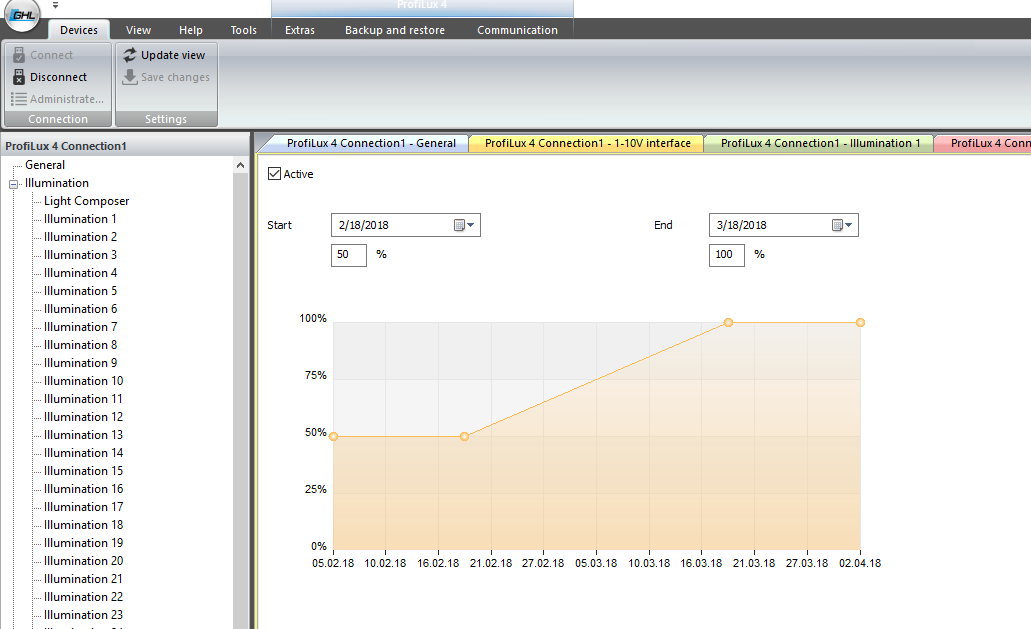Select Light Composer in the tree

tap(86, 201)
